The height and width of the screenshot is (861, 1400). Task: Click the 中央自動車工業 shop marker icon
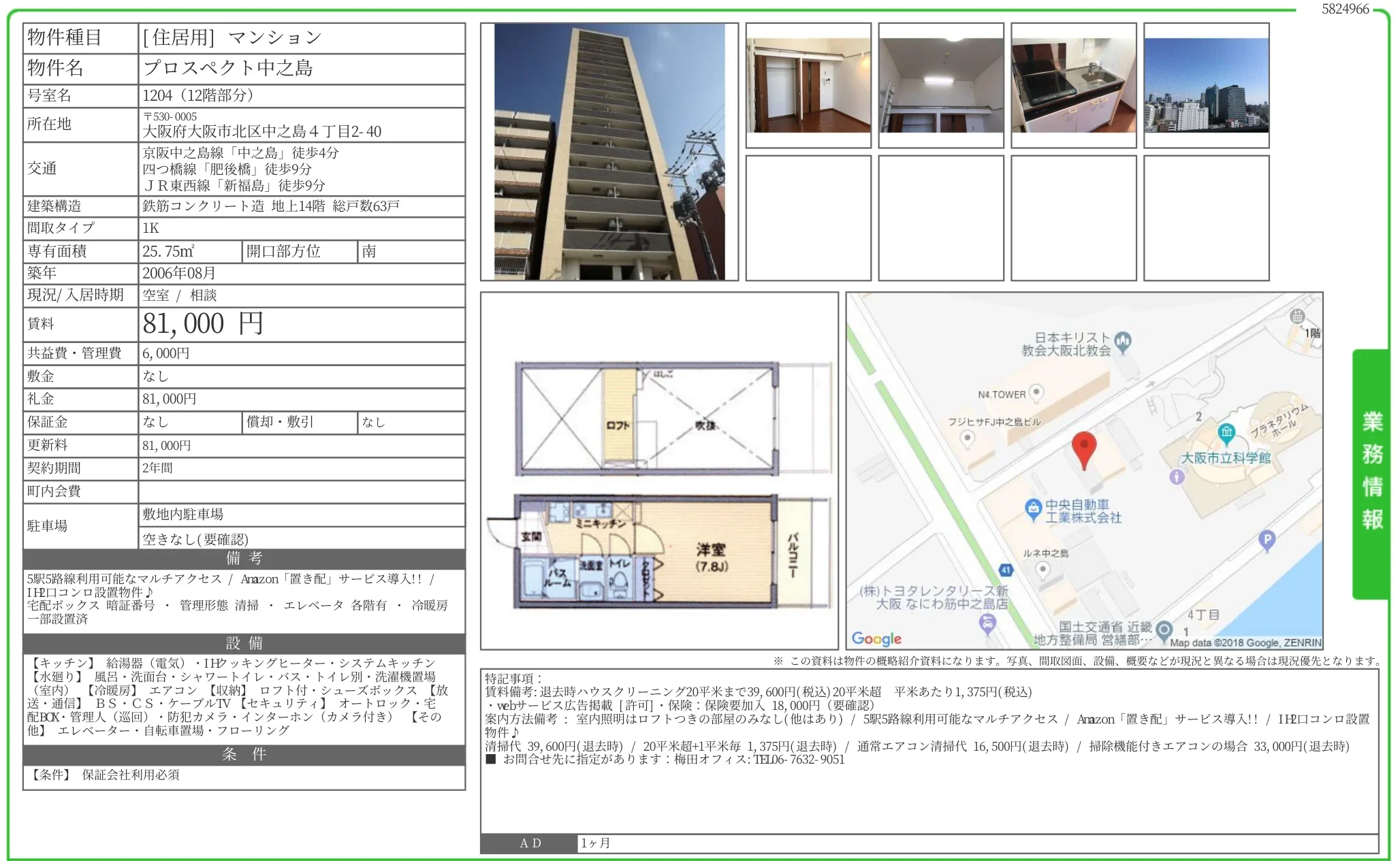point(1033,508)
